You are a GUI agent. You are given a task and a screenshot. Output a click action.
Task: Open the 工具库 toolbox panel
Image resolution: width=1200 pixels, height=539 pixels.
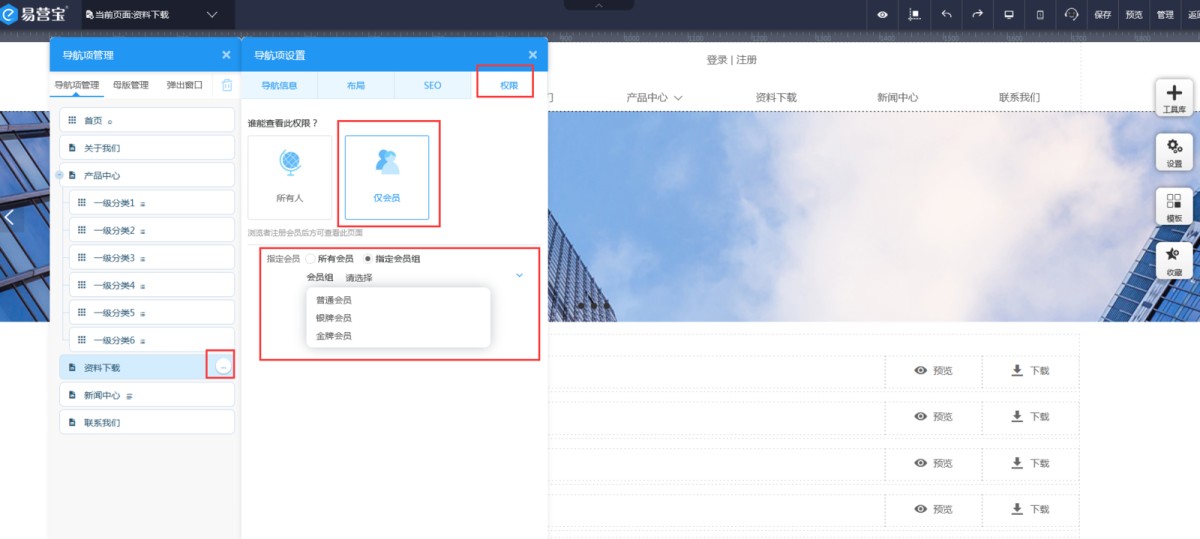tap(1174, 99)
